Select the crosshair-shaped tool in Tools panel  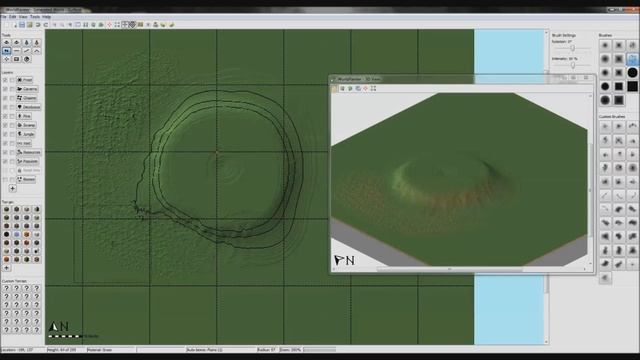(7, 59)
